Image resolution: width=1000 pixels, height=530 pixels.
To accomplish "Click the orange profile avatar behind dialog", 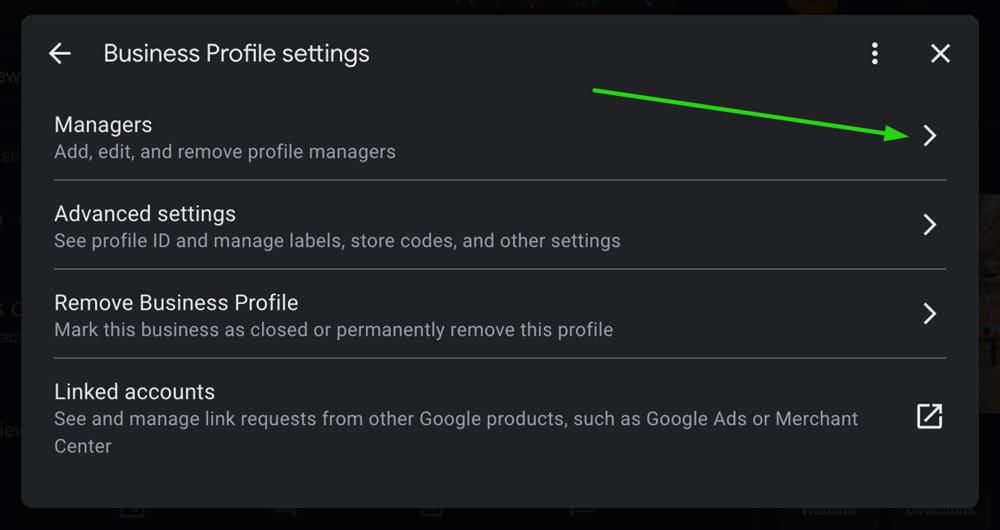I will pos(810,6).
